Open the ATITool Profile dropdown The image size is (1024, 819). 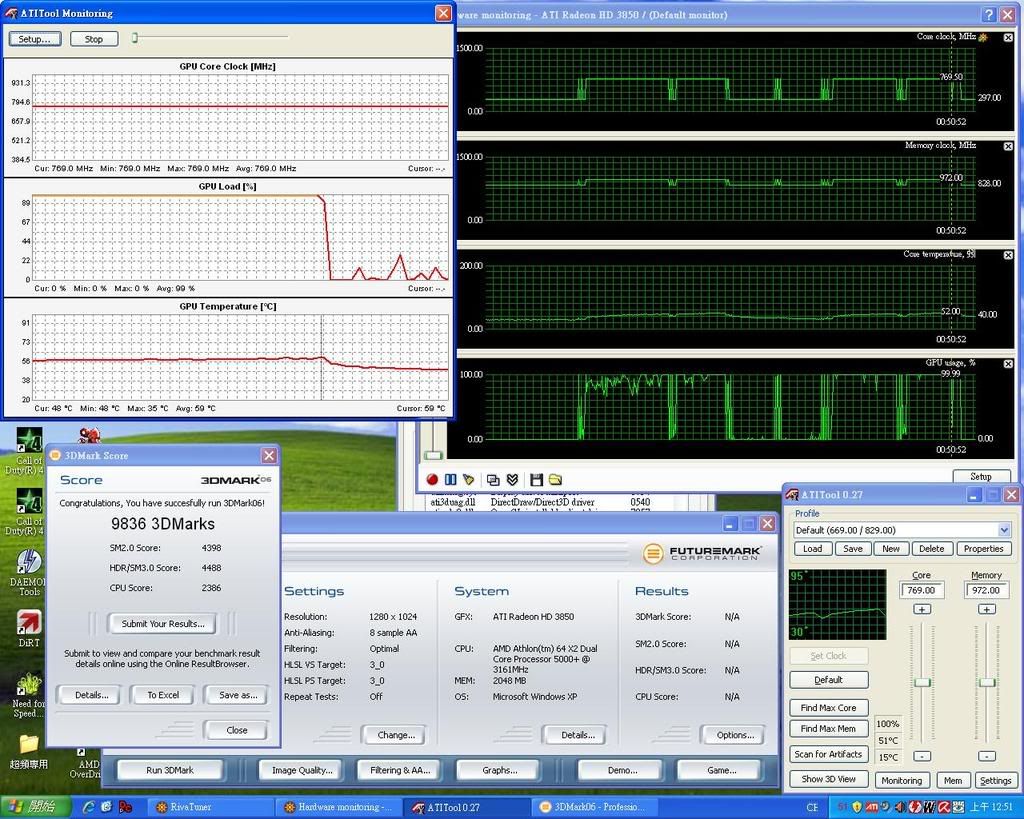click(1004, 530)
